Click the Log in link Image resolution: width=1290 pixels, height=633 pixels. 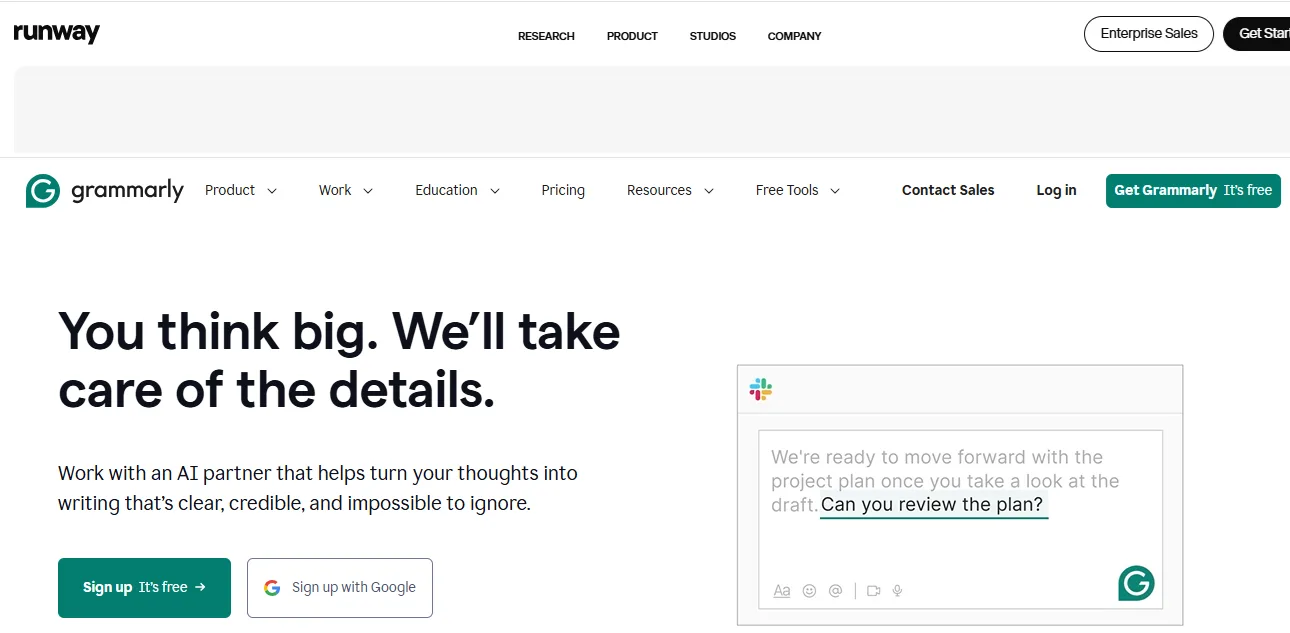(x=1056, y=190)
